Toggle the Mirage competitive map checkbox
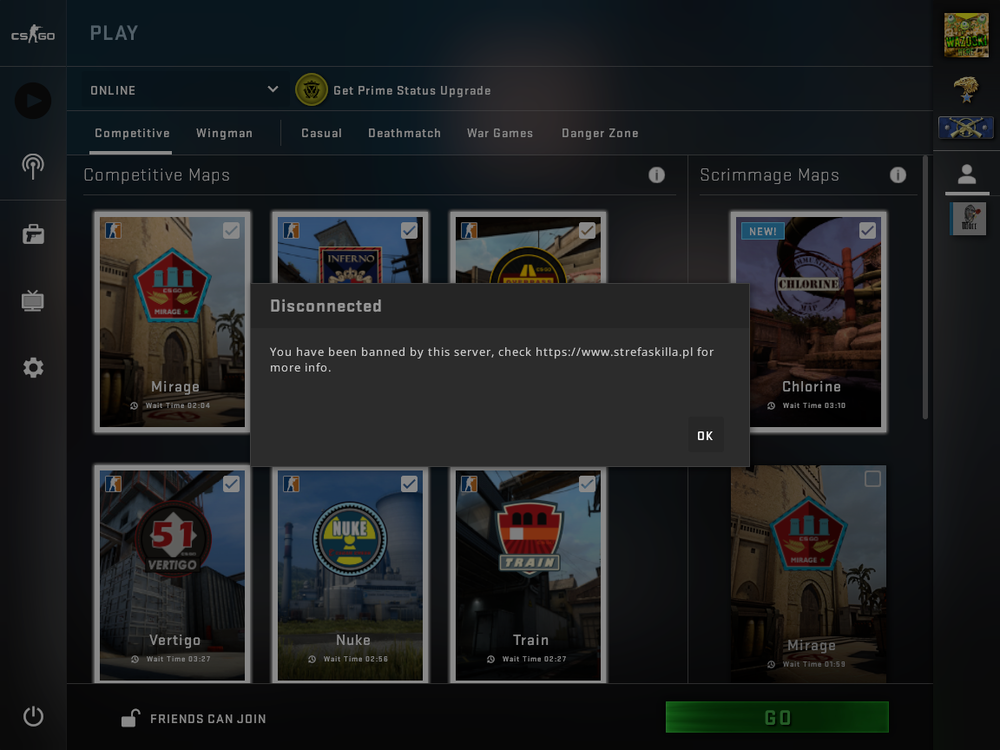This screenshot has width=1000, height=750. [232, 230]
